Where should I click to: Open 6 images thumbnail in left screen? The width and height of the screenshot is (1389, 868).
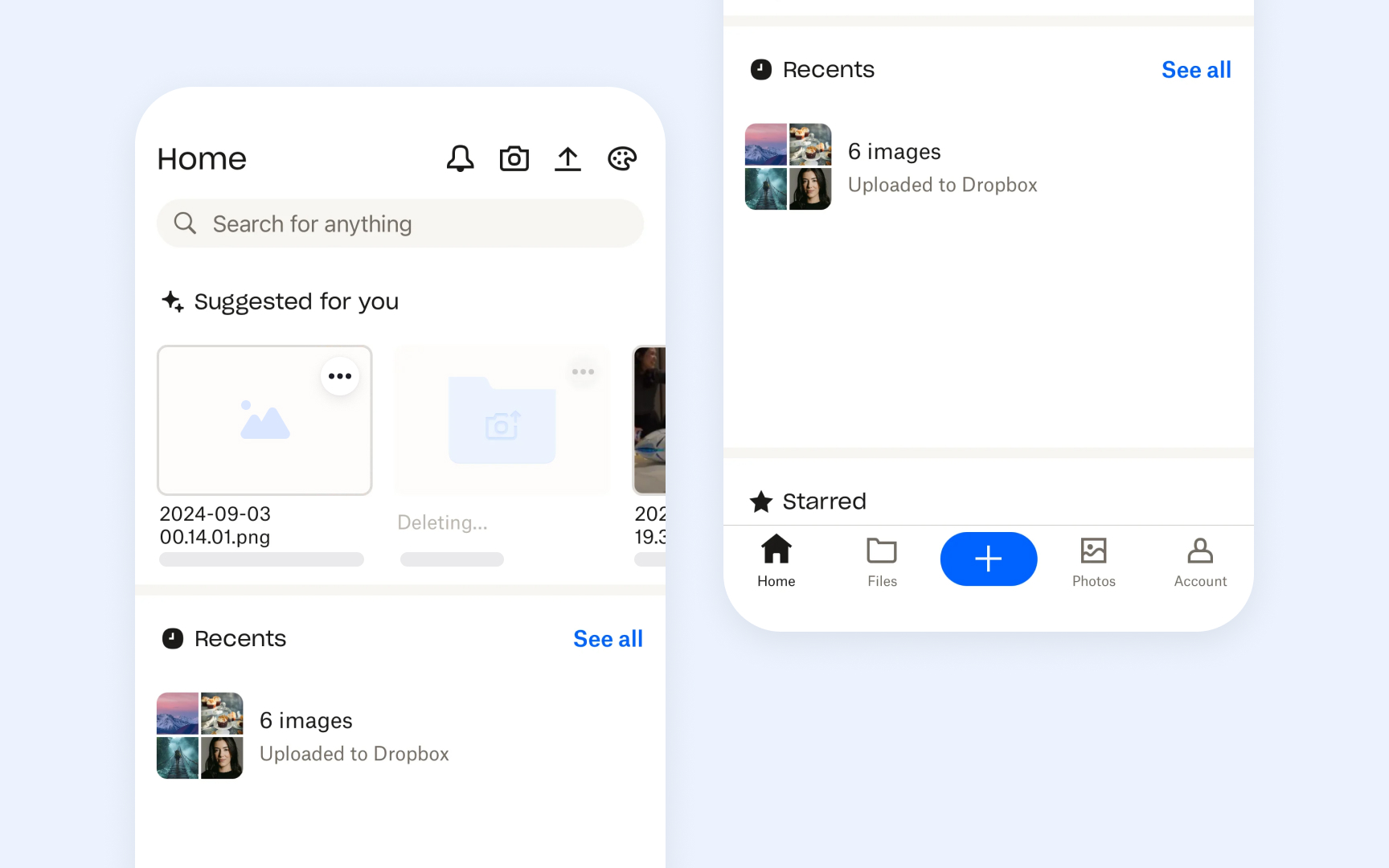(x=200, y=735)
